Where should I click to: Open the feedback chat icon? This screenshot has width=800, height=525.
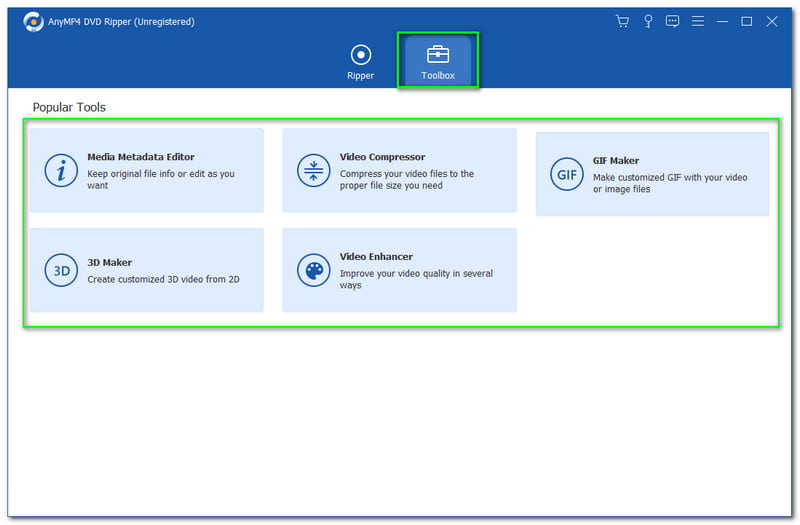pyautogui.click(x=672, y=21)
